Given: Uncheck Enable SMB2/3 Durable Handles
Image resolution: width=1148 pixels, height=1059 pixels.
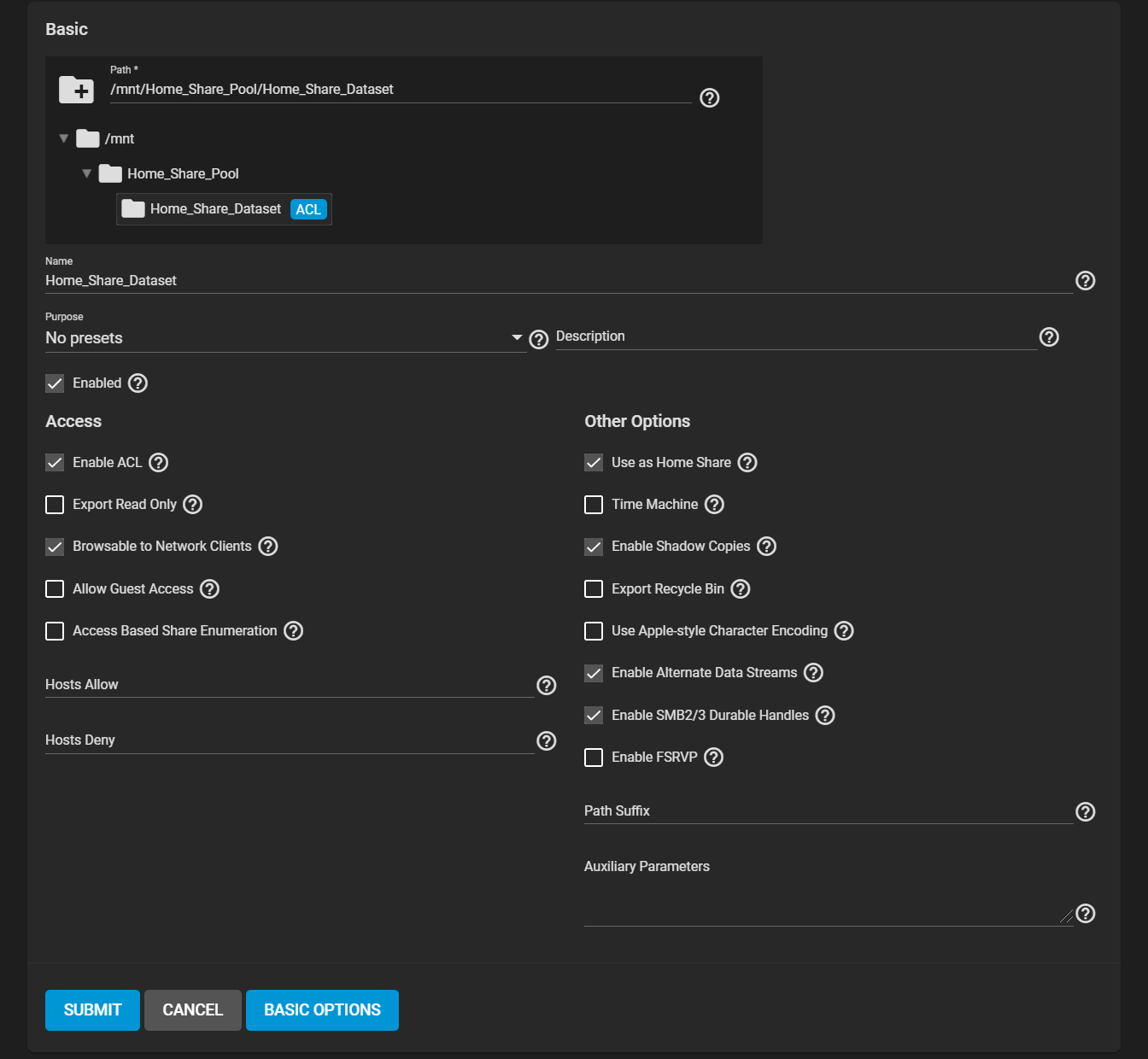Looking at the screenshot, I should coord(594,716).
